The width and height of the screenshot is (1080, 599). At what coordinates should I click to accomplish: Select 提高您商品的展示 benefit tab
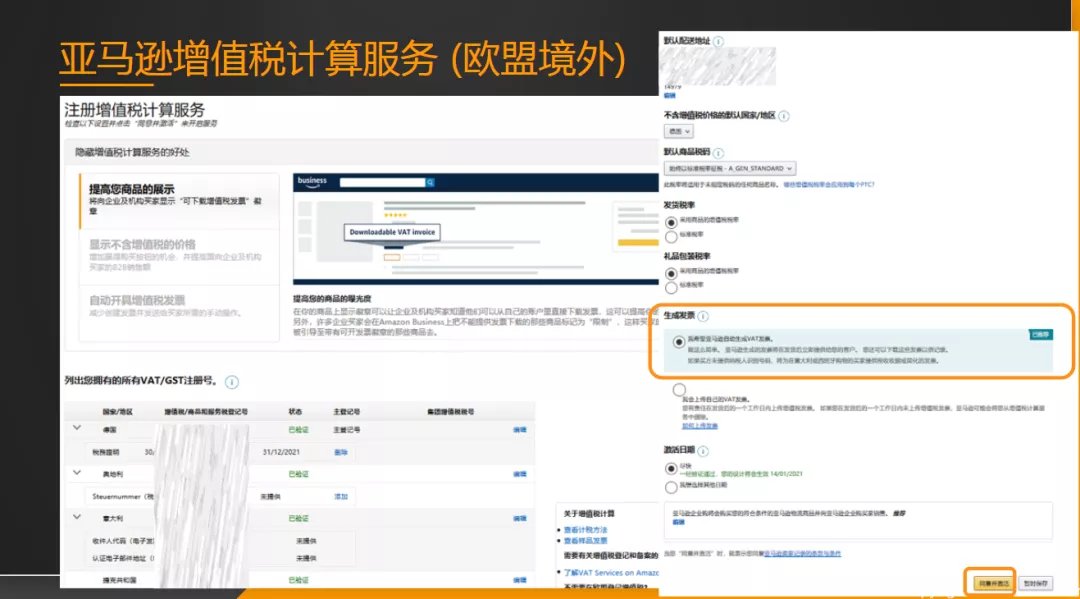coord(180,200)
